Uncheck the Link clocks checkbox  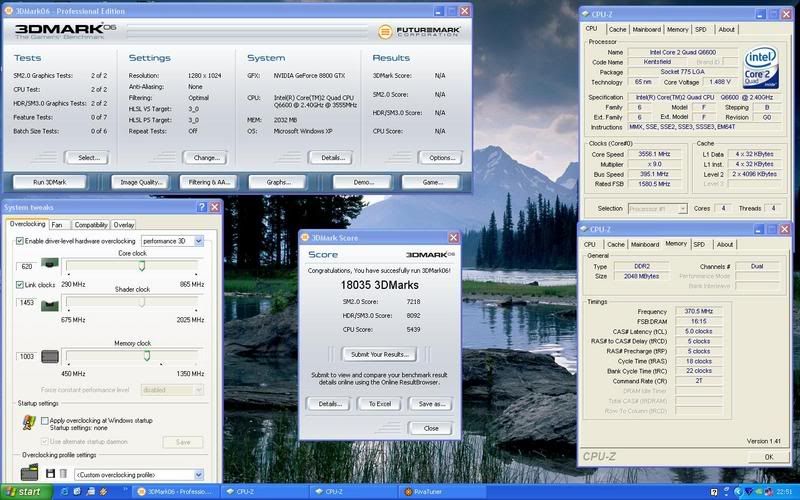coord(20,285)
